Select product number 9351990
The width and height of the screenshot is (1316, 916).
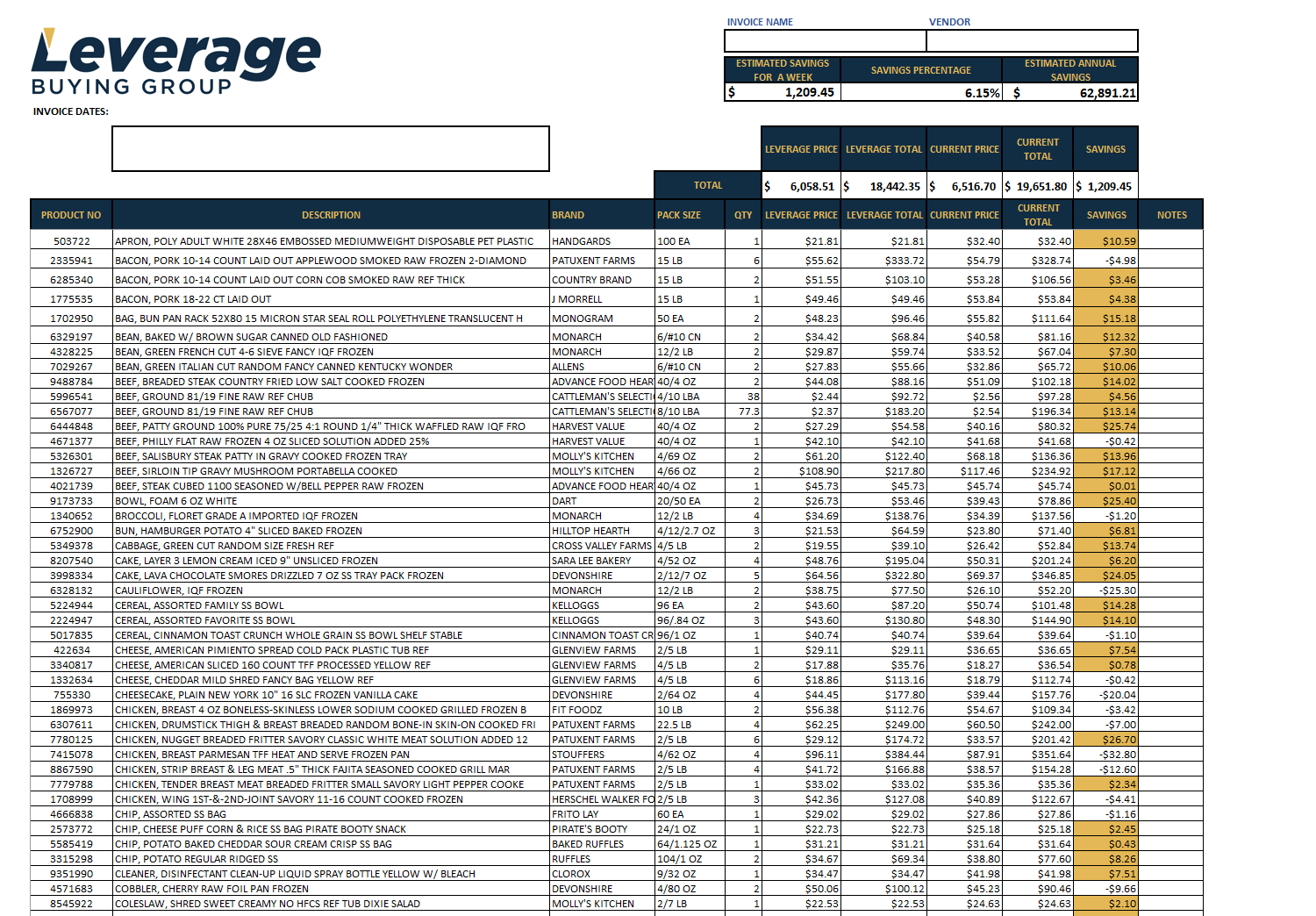click(72, 874)
